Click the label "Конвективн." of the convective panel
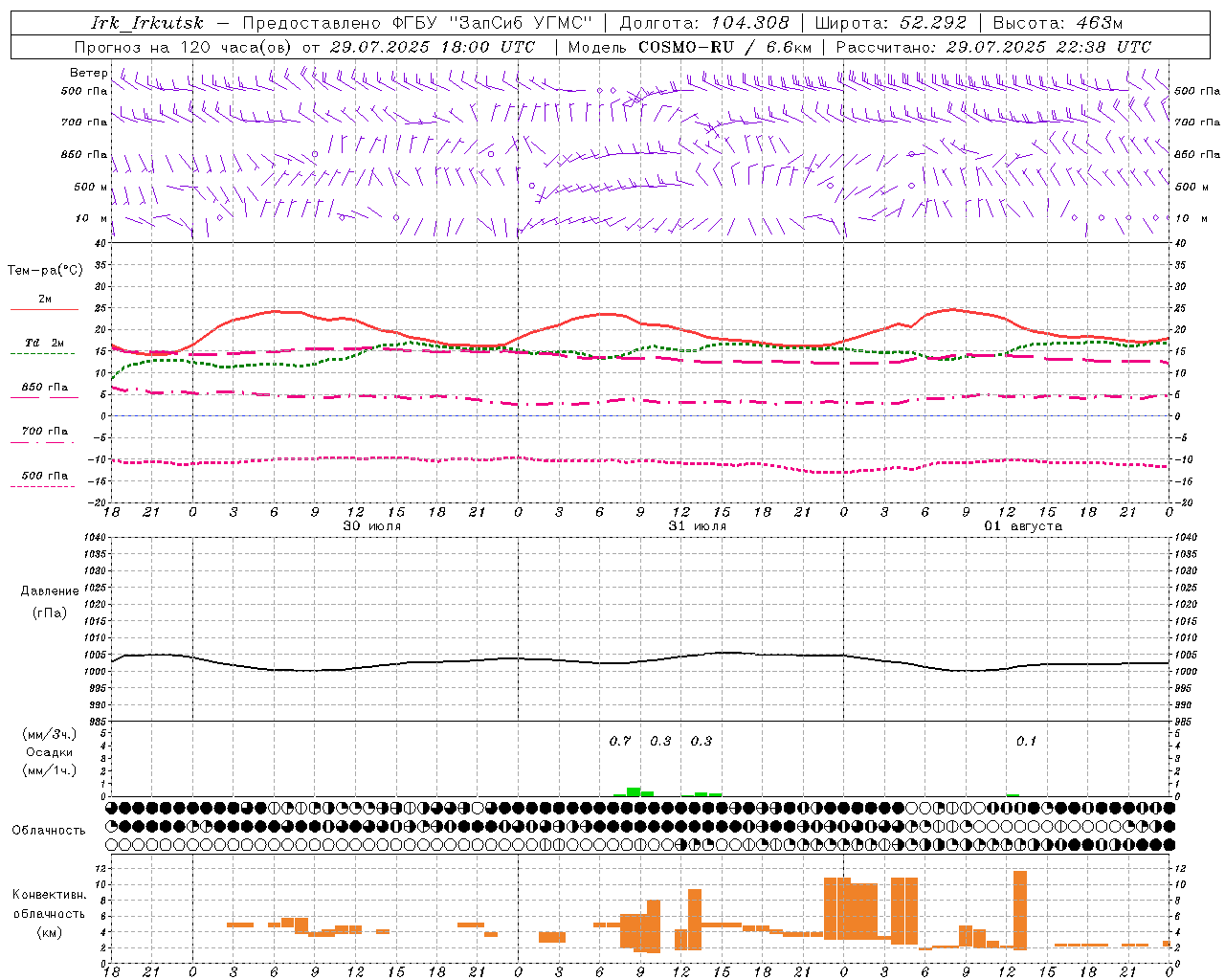This screenshot has width=1225, height=980. pos(50,895)
